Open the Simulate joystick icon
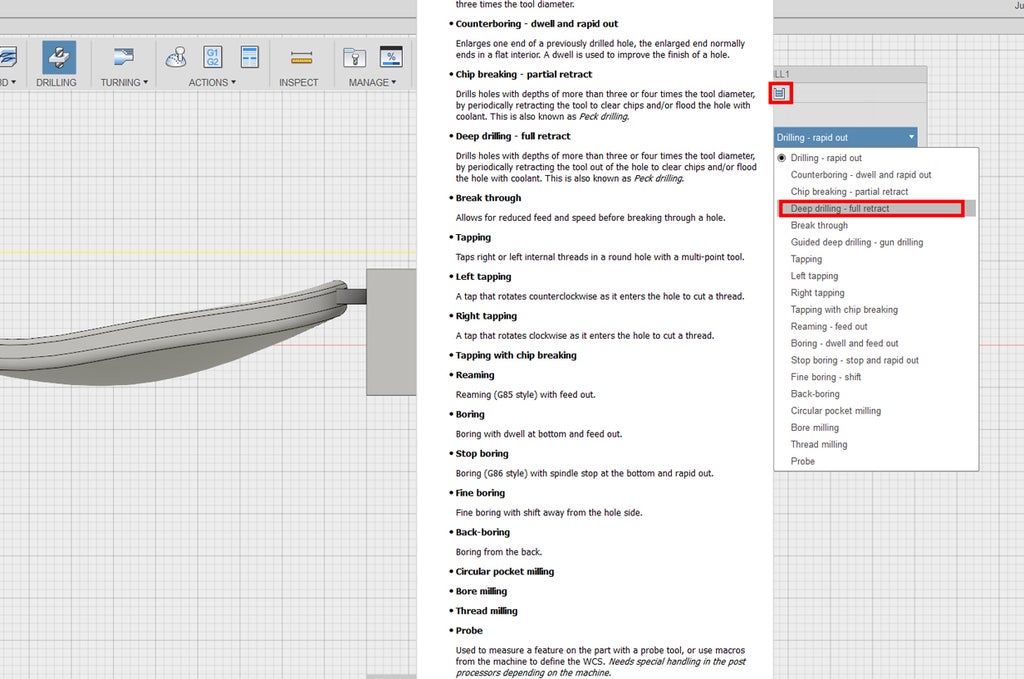This screenshot has height=679, width=1024. [x=176, y=57]
